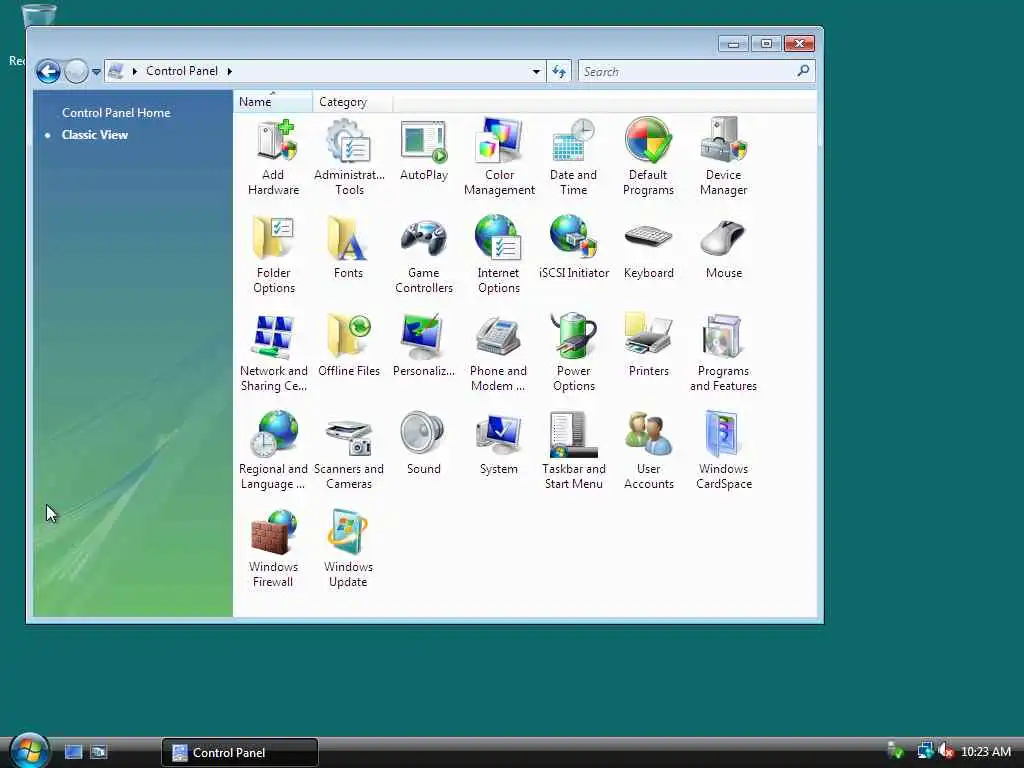Open Taskbar and Start Menu settings

573,451
